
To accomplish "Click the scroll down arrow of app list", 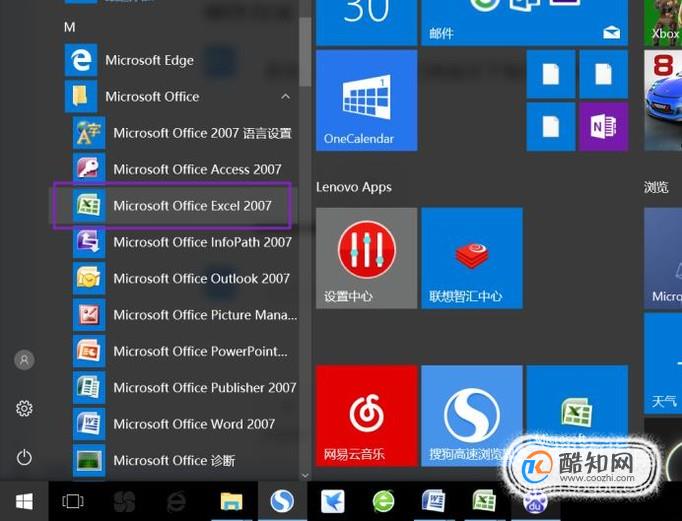I will coord(305,475).
